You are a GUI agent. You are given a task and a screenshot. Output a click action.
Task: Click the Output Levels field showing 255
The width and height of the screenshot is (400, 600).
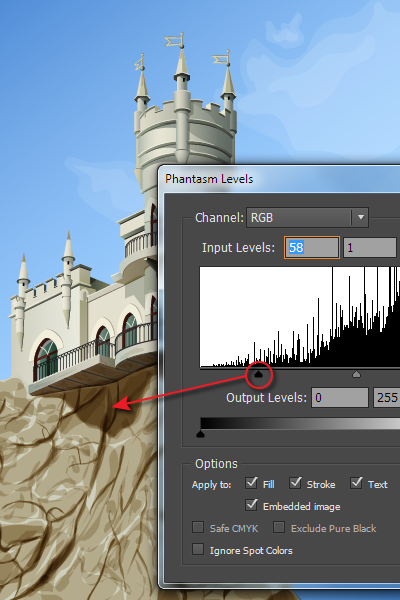click(387, 398)
